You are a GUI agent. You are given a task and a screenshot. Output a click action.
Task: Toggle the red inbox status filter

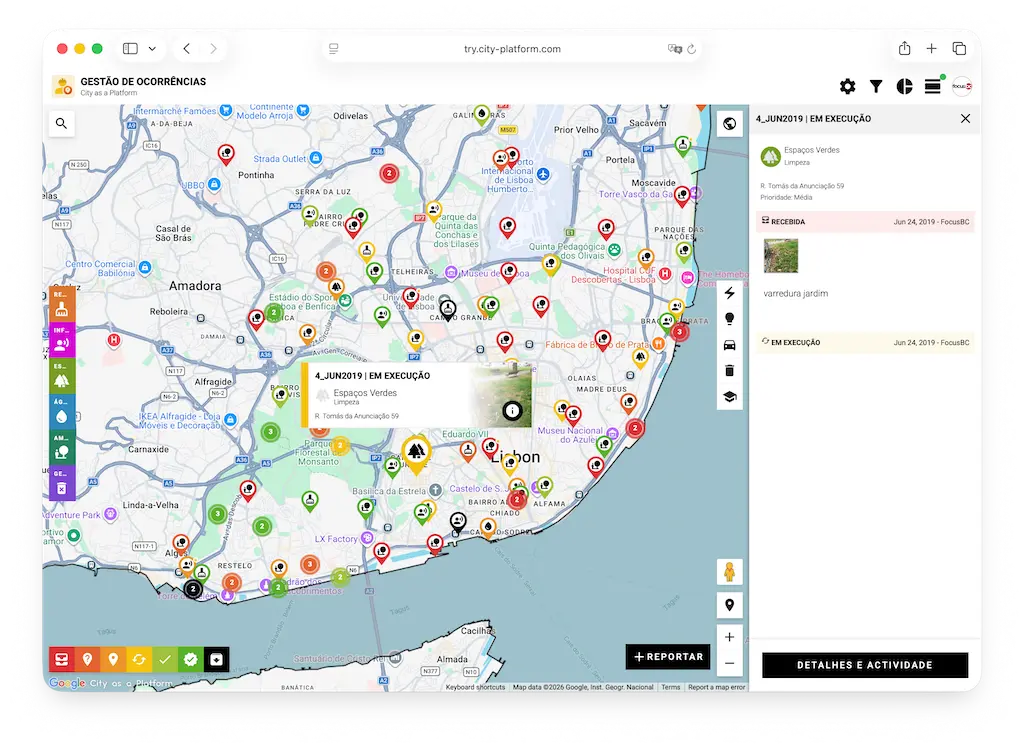[x=62, y=659]
